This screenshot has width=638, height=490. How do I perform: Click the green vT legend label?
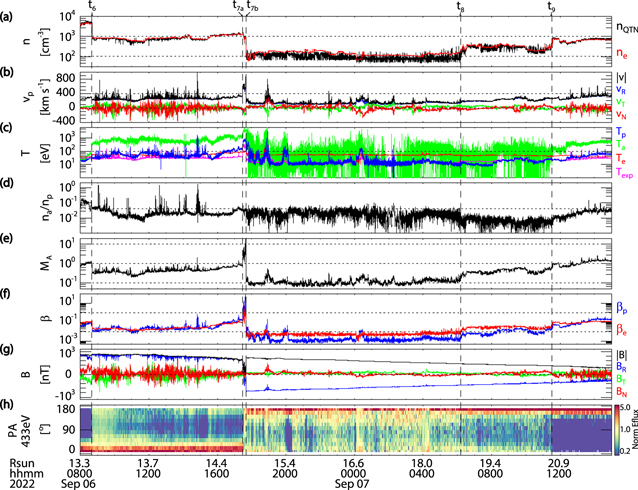point(621,102)
